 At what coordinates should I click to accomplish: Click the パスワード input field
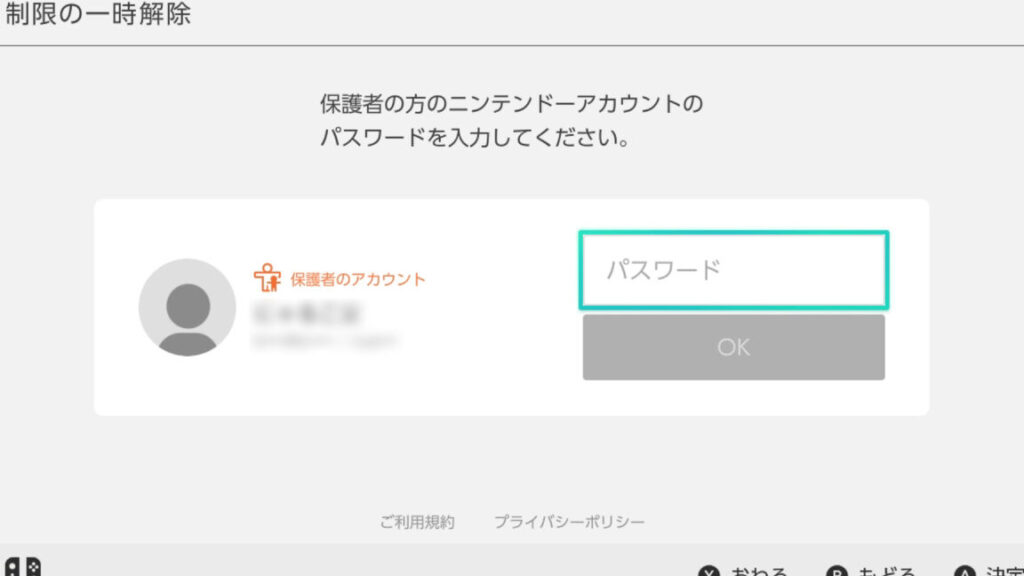733,270
